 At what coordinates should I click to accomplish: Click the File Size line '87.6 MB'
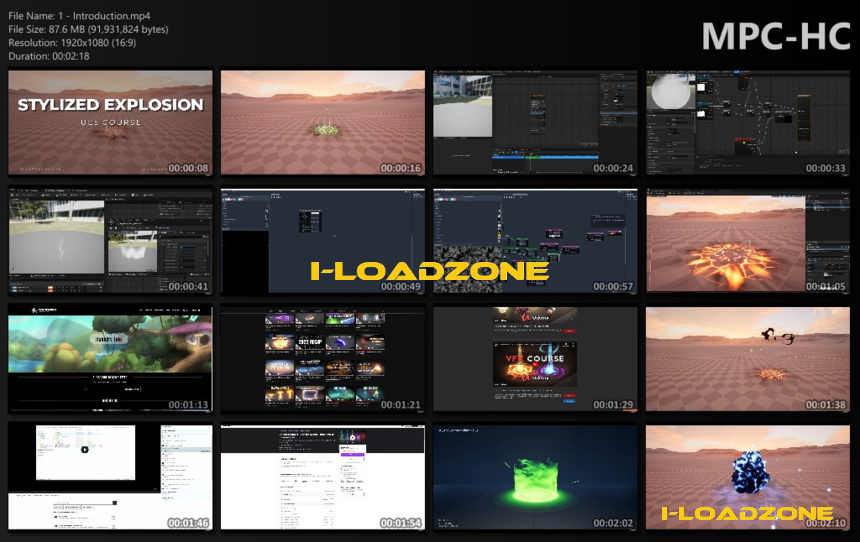point(66,29)
